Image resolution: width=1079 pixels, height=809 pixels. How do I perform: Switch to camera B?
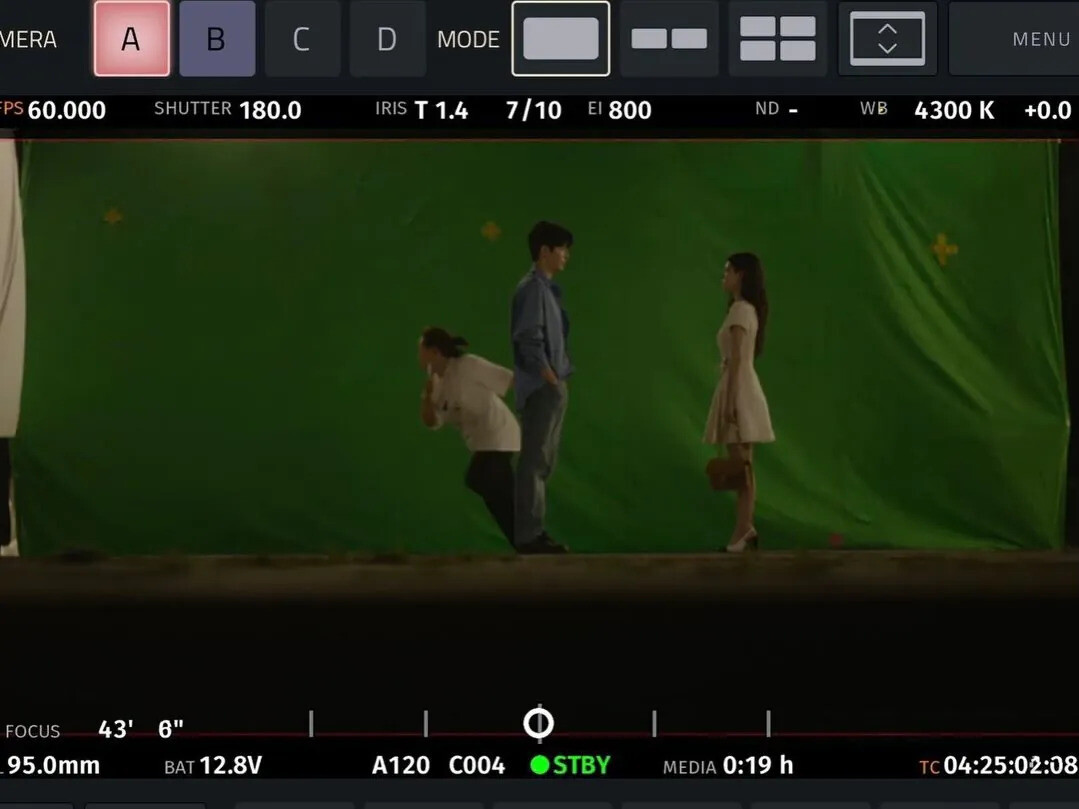point(217,39)
